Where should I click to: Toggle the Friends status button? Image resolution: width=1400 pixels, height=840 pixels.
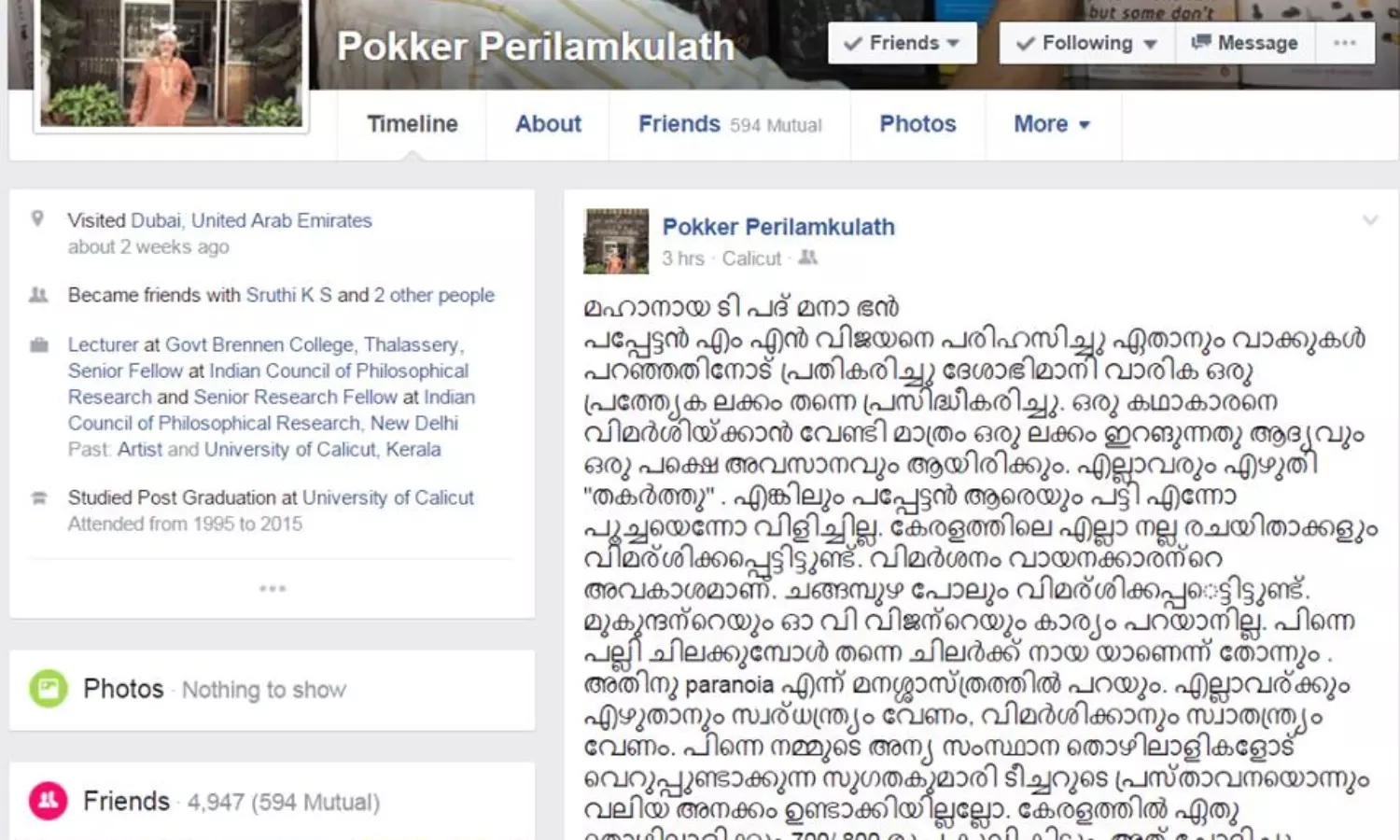902,43
